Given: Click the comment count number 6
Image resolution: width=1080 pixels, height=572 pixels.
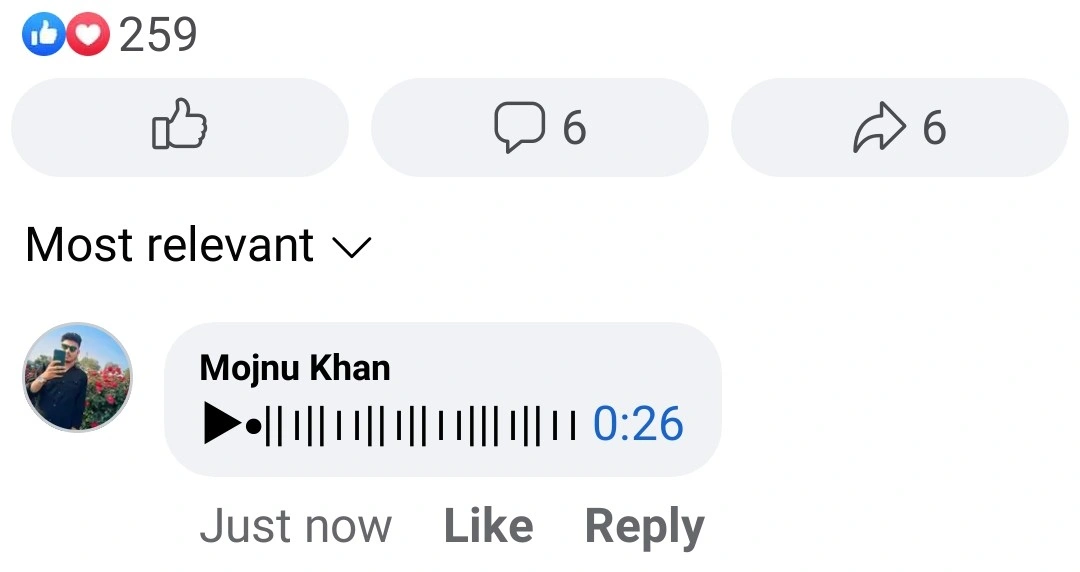Looking at the screenshot, I should tap(574, 128).
